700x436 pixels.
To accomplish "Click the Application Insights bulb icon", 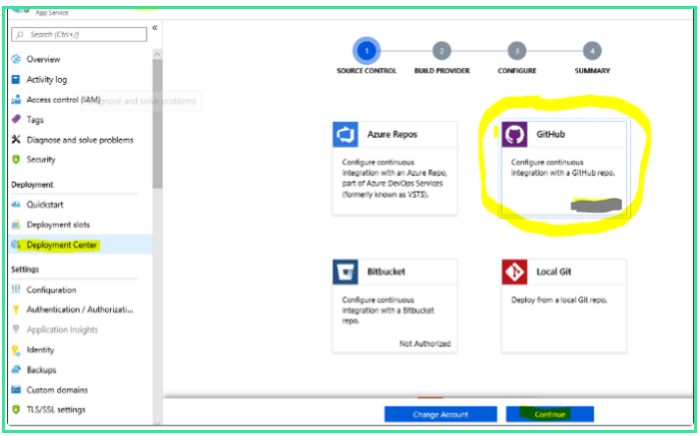I will point(16,329).
